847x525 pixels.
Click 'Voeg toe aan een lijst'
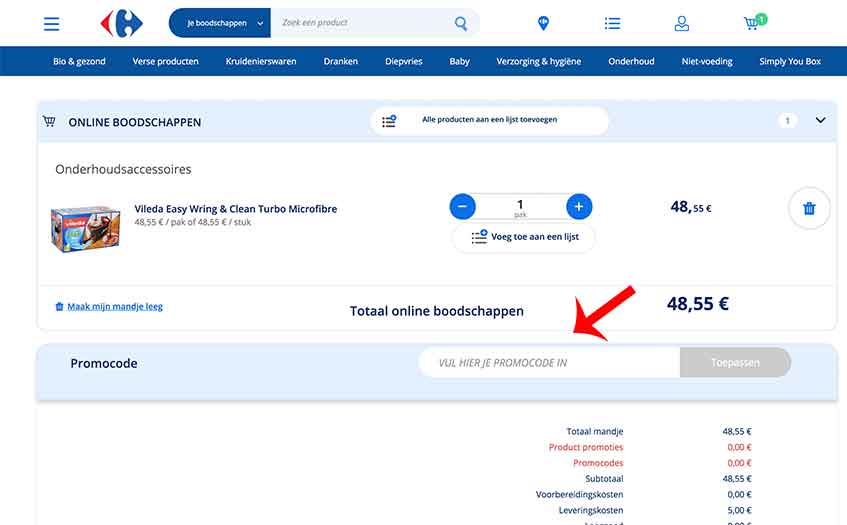(x=523, y=237)
